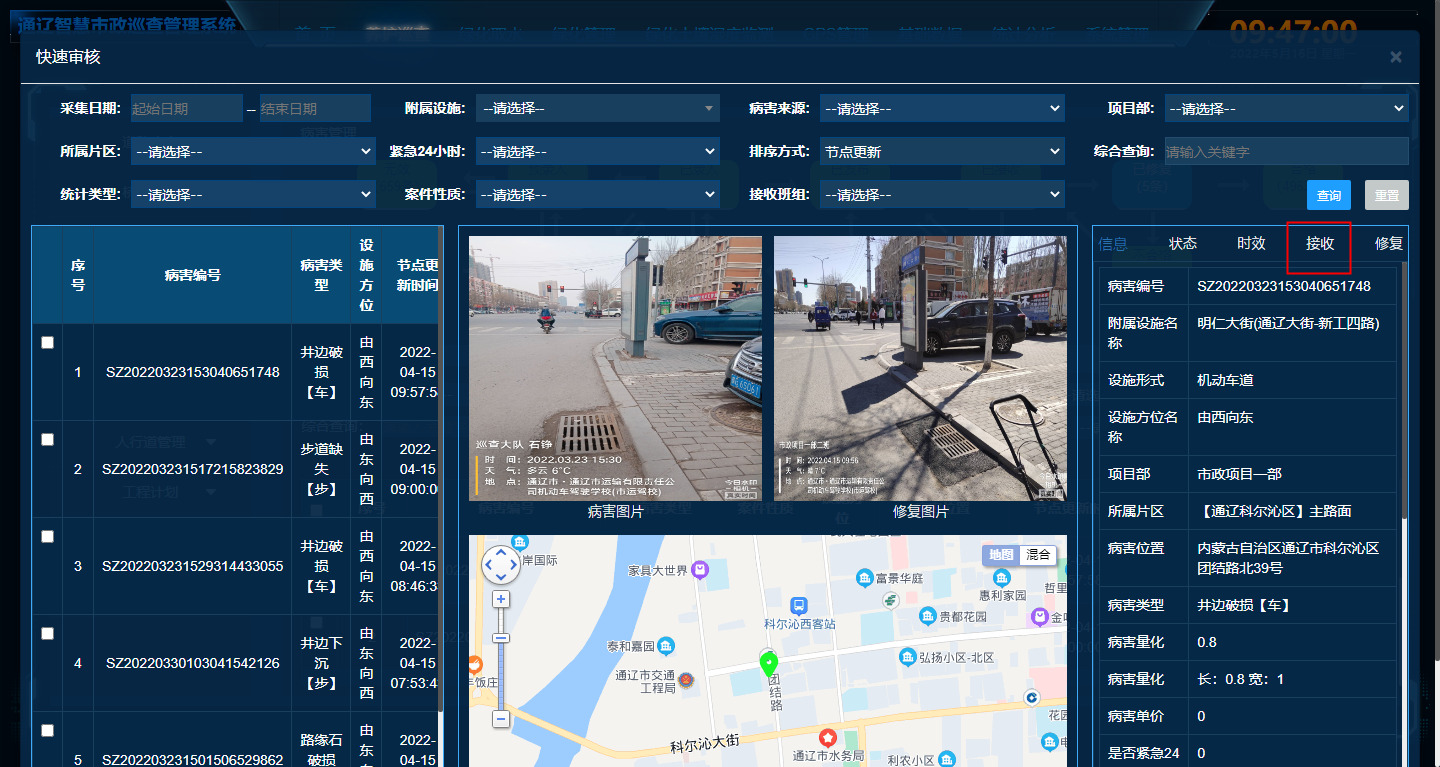This screenshot has height=767, width=1440.
Task: Open the 排序方式 dropdown showing 节点更新
Action: (x=942, y=152)
